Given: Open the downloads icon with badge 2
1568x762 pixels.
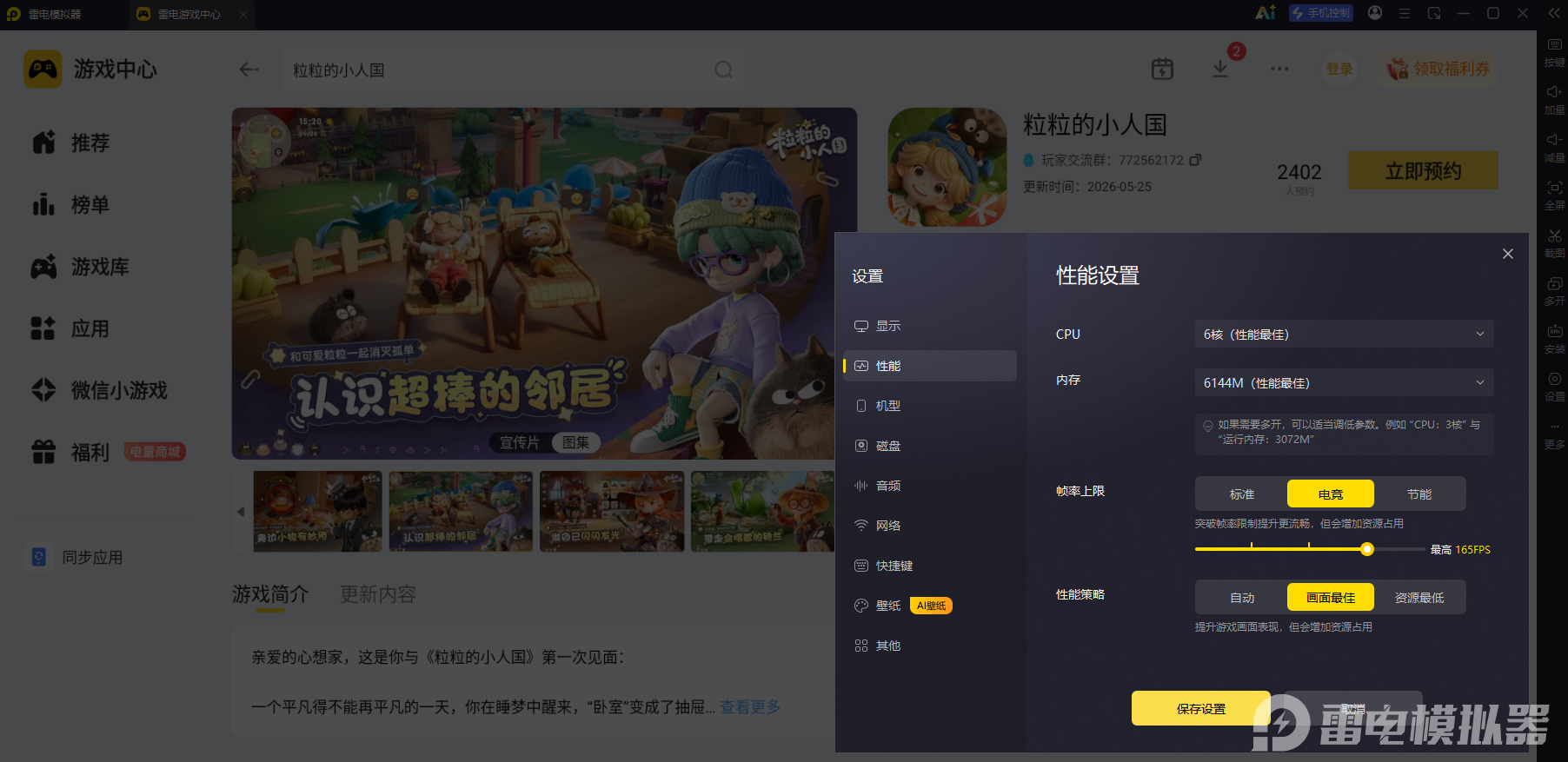Looking at the screenshot, I should point(1220,69).
